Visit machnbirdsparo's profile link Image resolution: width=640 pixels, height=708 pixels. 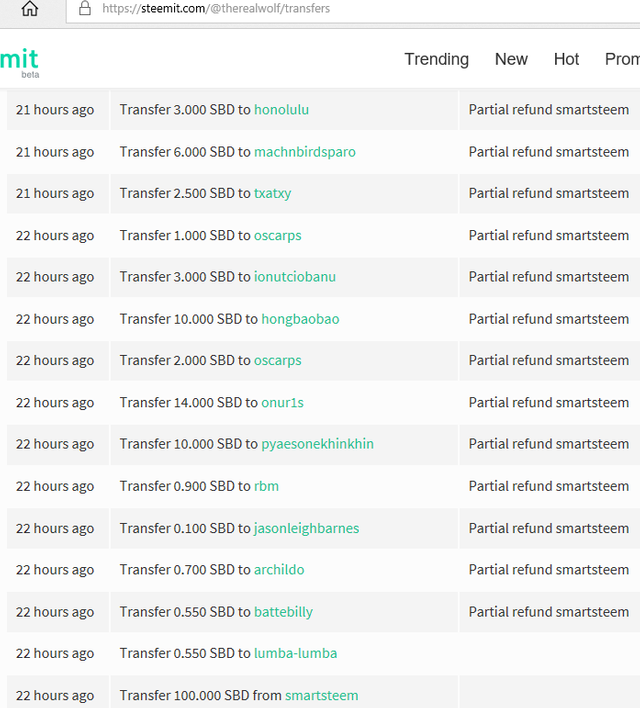pyautogui.click(x=305, y=152)
